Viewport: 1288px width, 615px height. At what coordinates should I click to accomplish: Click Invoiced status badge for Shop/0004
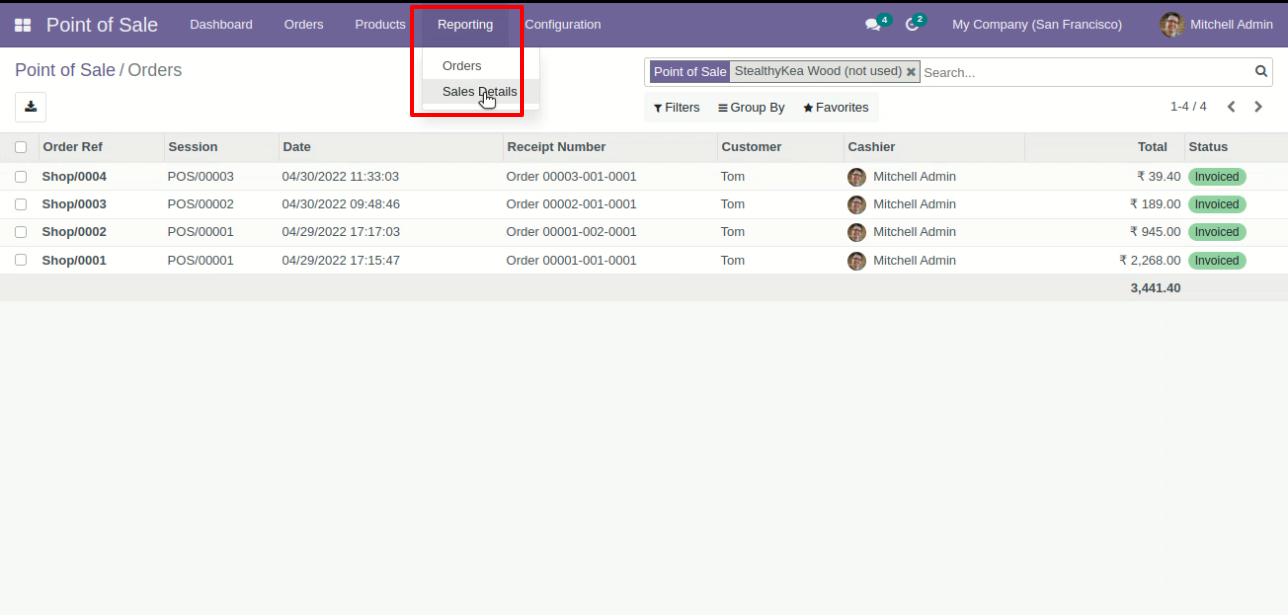coord(1217,177)
